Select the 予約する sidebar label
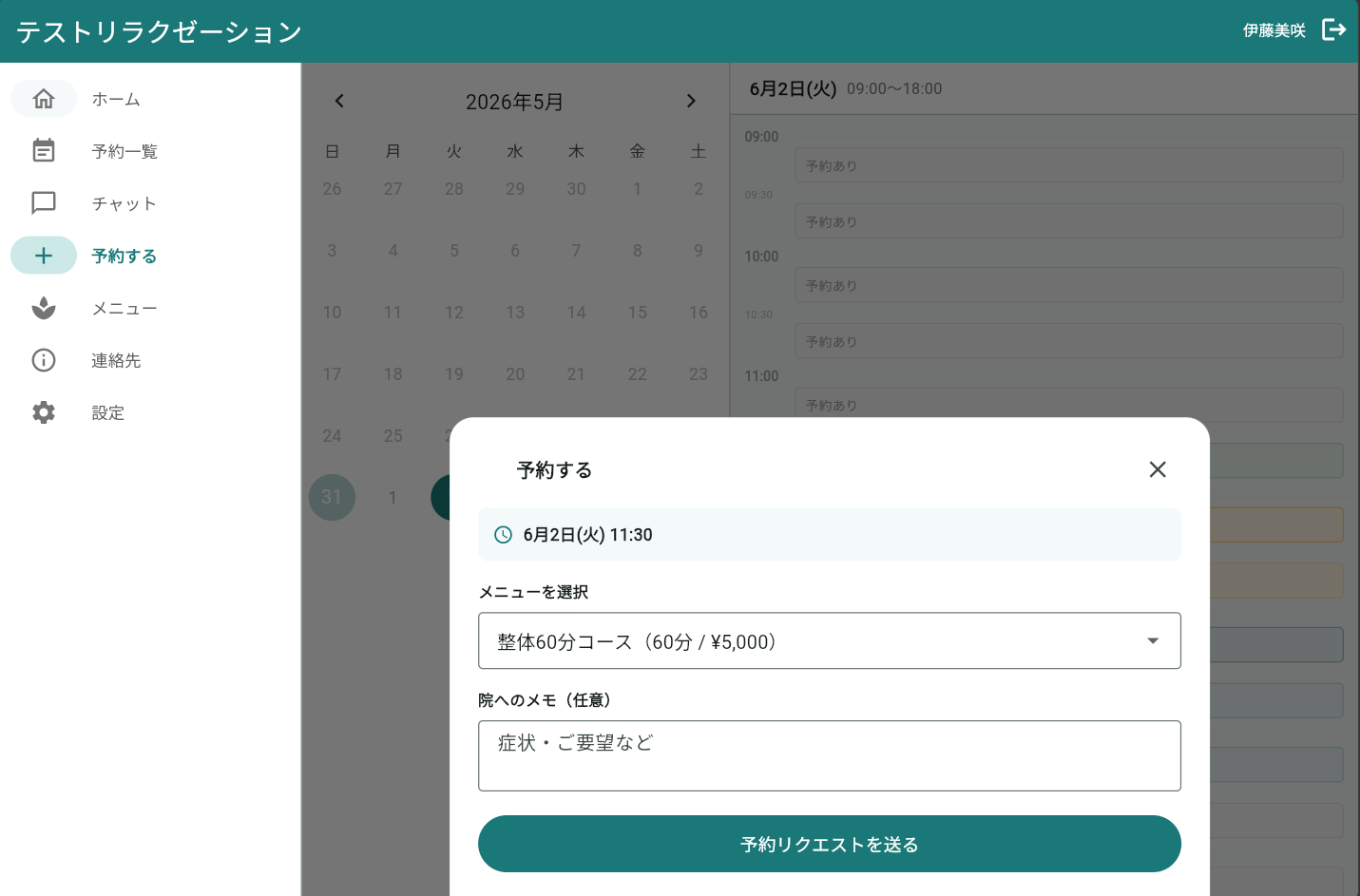Viewport: 1360px width, 896px height. pyautogui.click(x=125, y=256)
